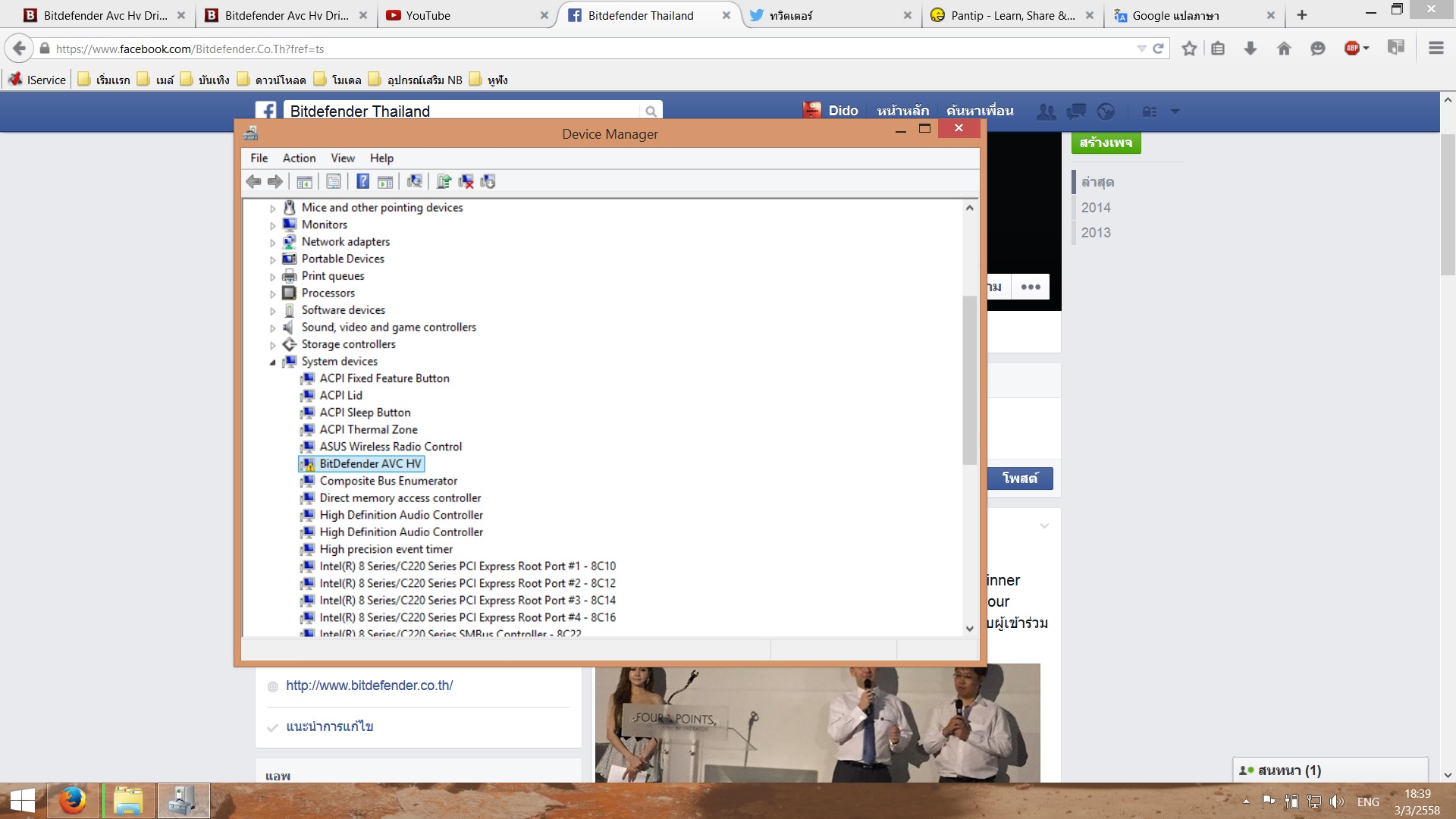Click Show/Hide Console Tree icon

(305, 181)
